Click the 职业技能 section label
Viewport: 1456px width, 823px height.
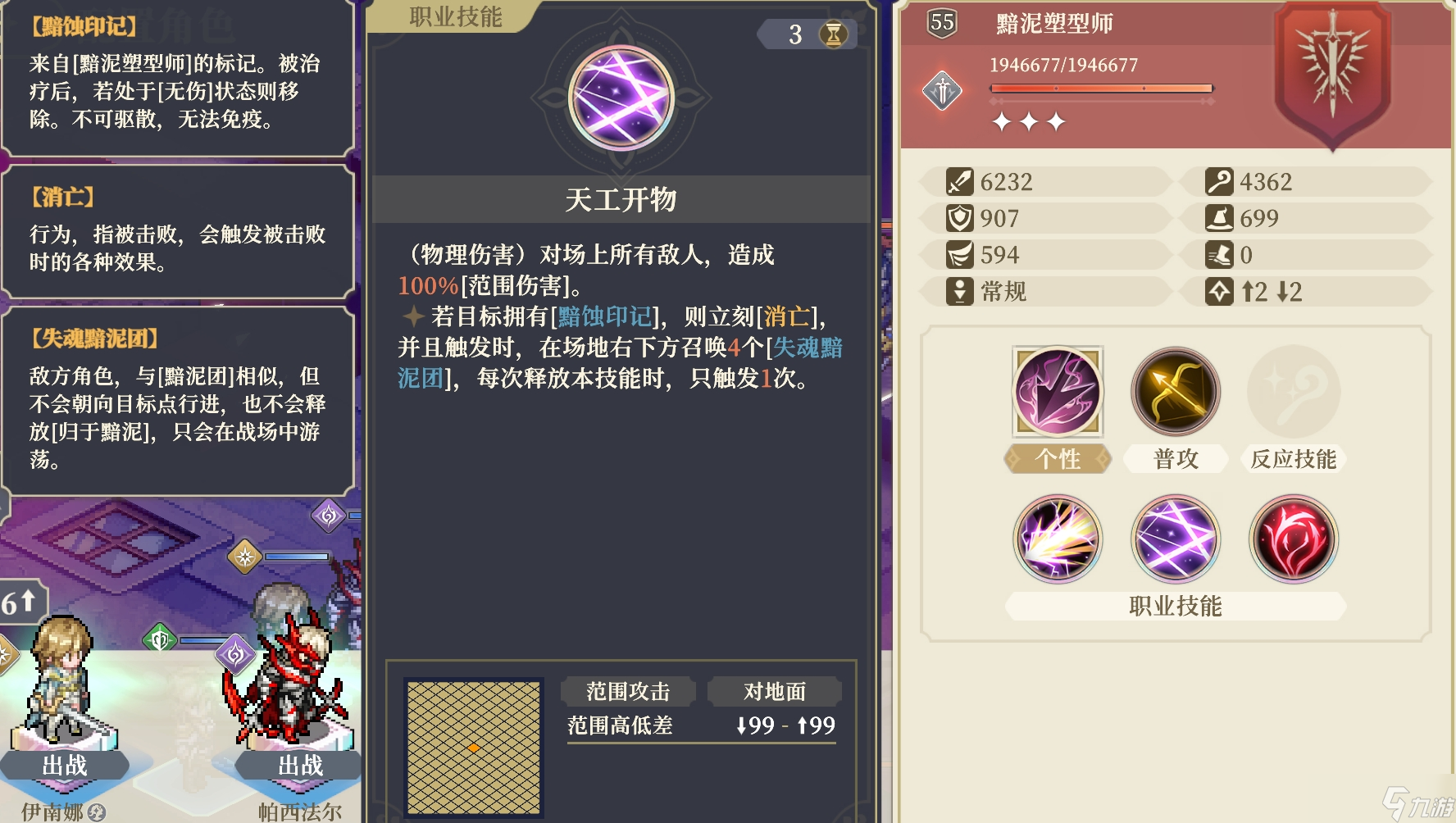tap(1176, 606)
